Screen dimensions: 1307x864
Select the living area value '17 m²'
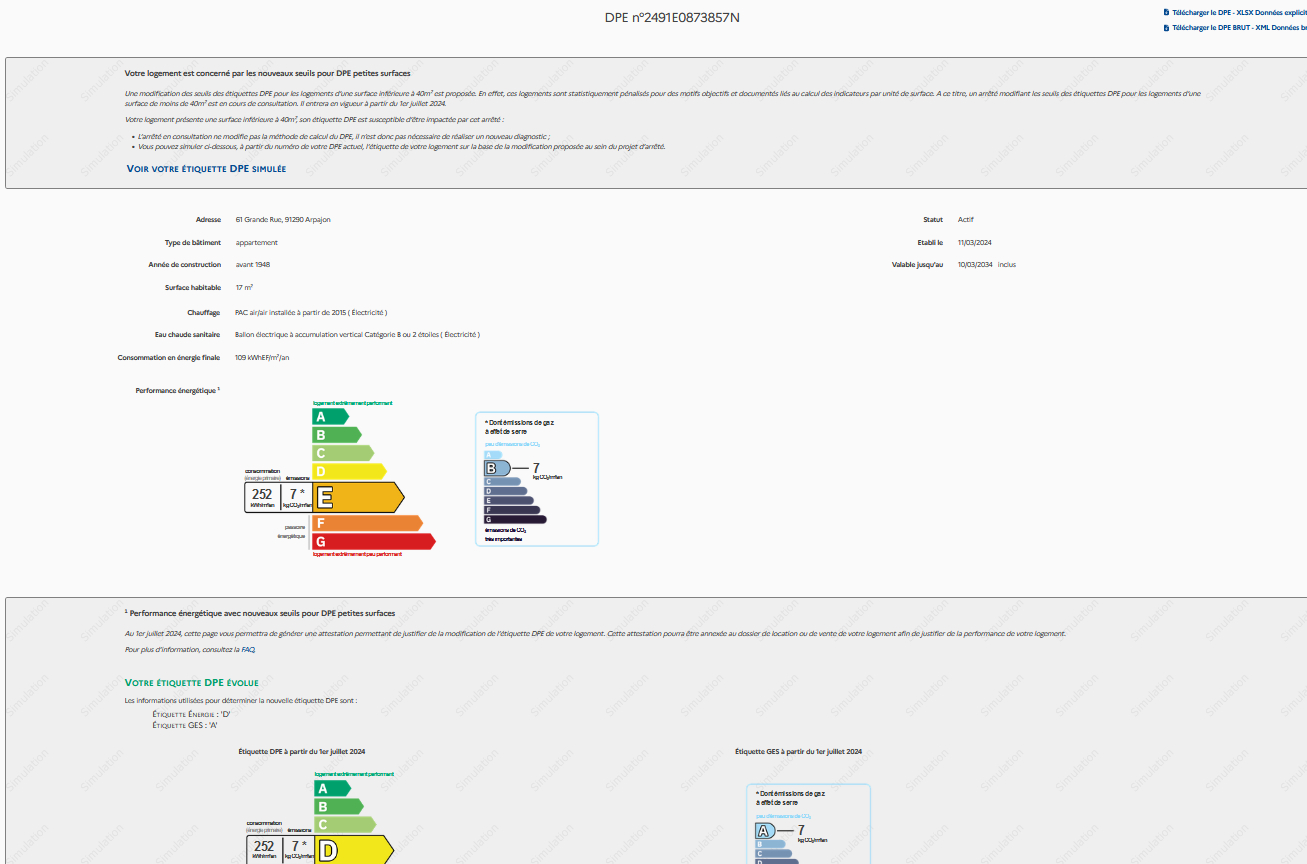click(x=244, y=288)
